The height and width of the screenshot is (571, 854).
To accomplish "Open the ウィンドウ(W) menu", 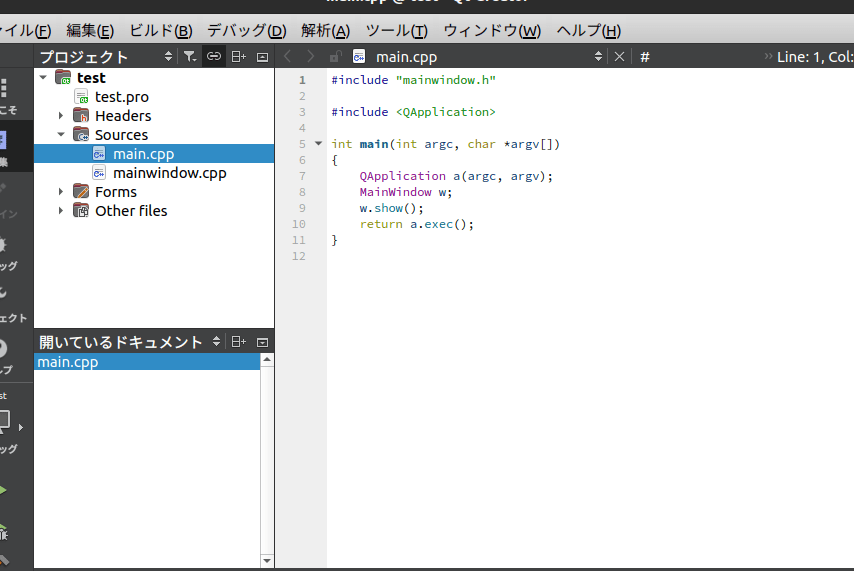I will tap(492, 31).
